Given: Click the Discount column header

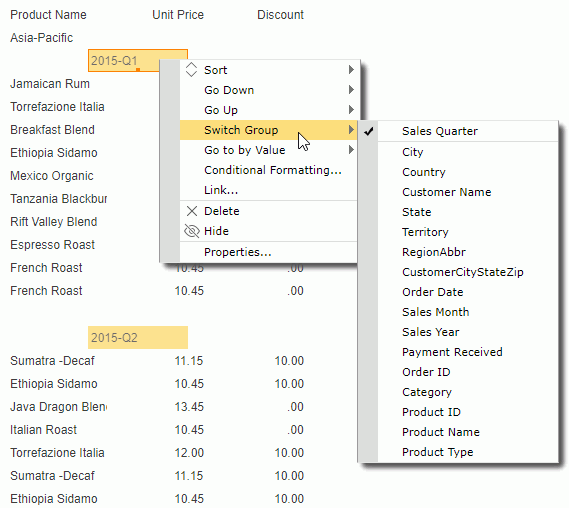Looking at the screenshot, I should [280, 15].
